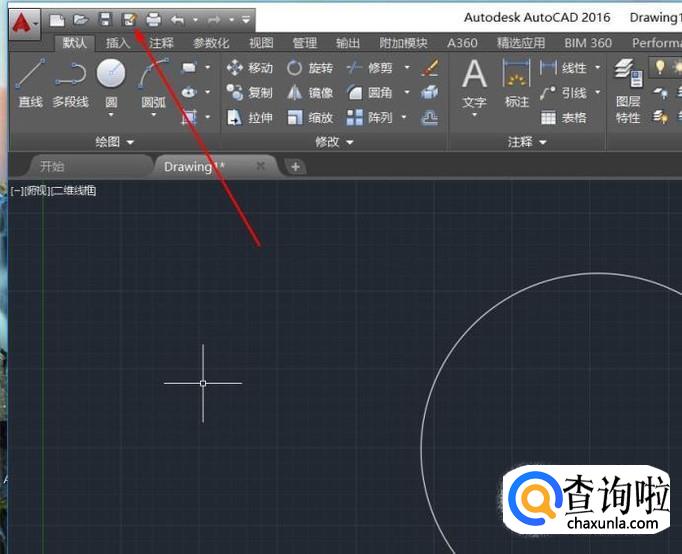
Task: Expand the 绘图 (Draw) panel
Action: click(x=114, y=142)
